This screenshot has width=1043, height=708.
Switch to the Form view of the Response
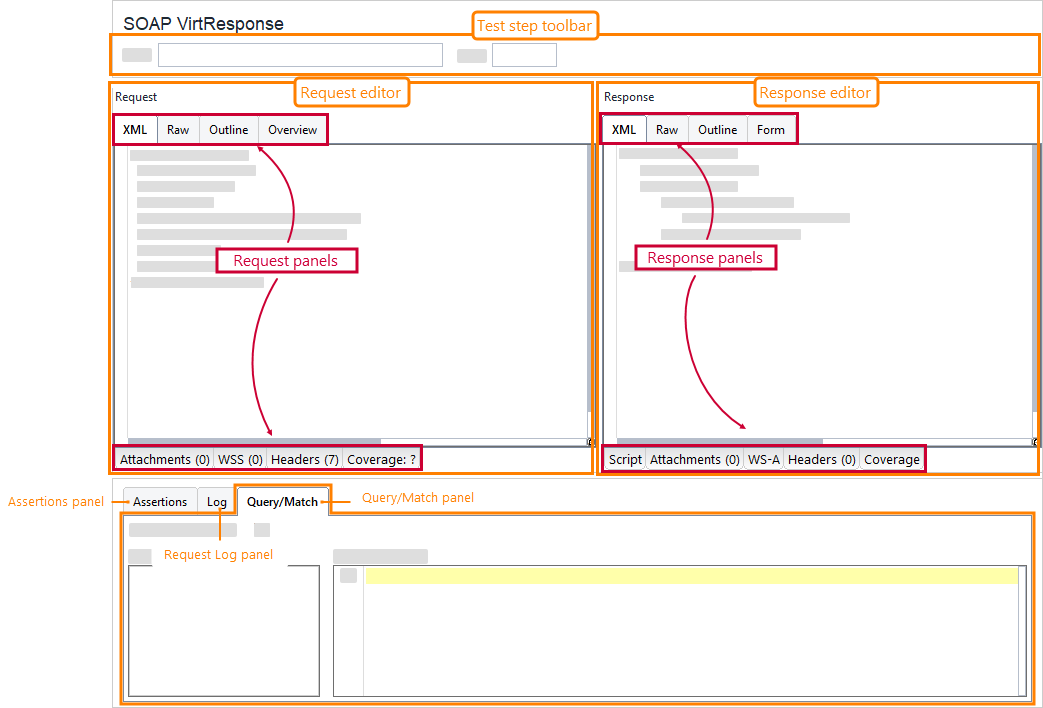771,129
